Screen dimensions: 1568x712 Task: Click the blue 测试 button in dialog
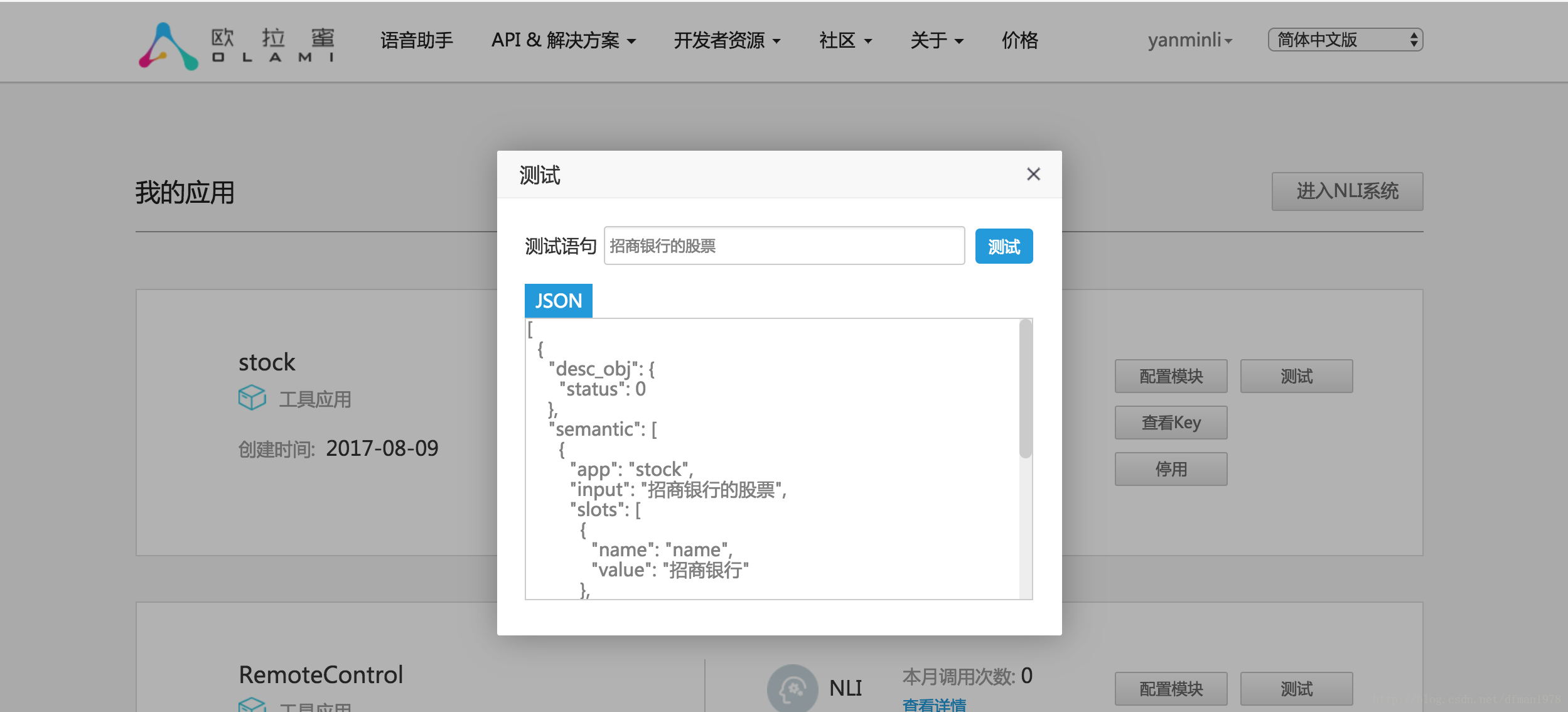coord(1004,246)
